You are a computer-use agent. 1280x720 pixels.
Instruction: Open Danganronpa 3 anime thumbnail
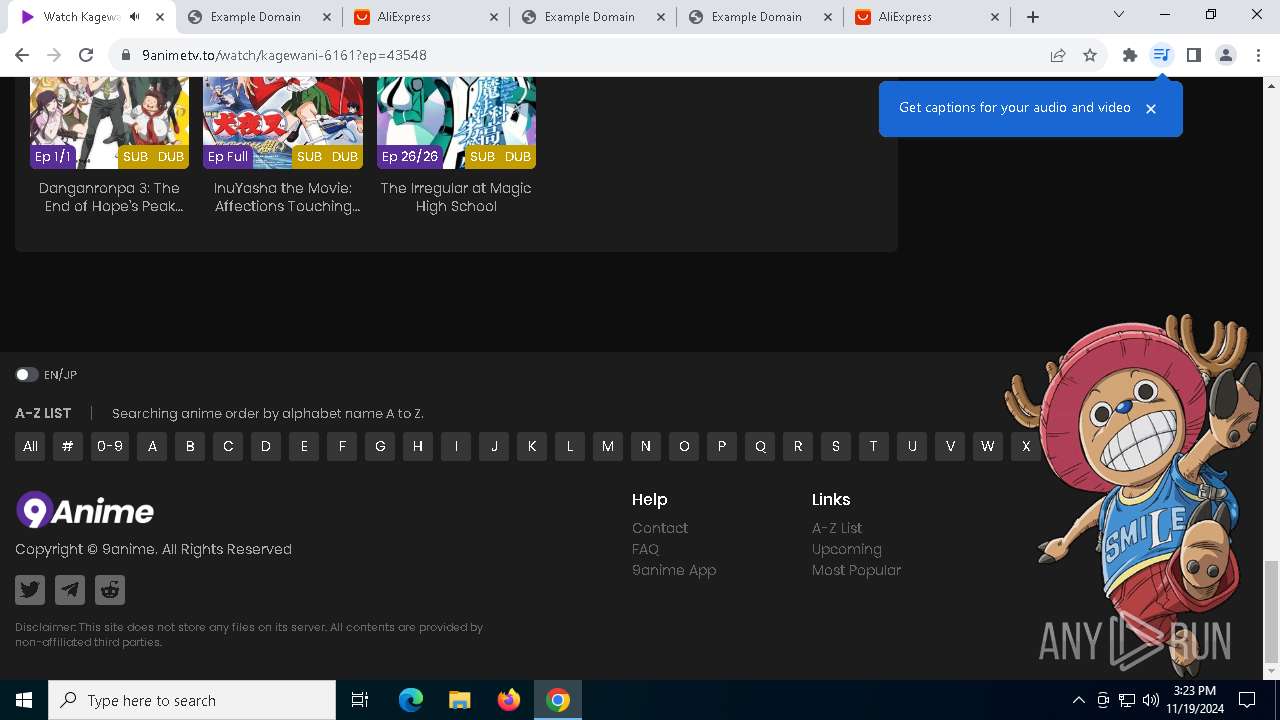click(110, 122)
